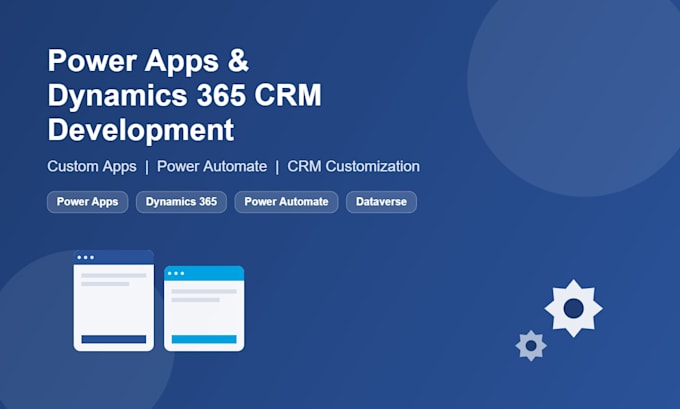Viewport: 680px width, 409px height.
Task: Click the "CRM Customization" subtitle text
Action: click(353, 167)
